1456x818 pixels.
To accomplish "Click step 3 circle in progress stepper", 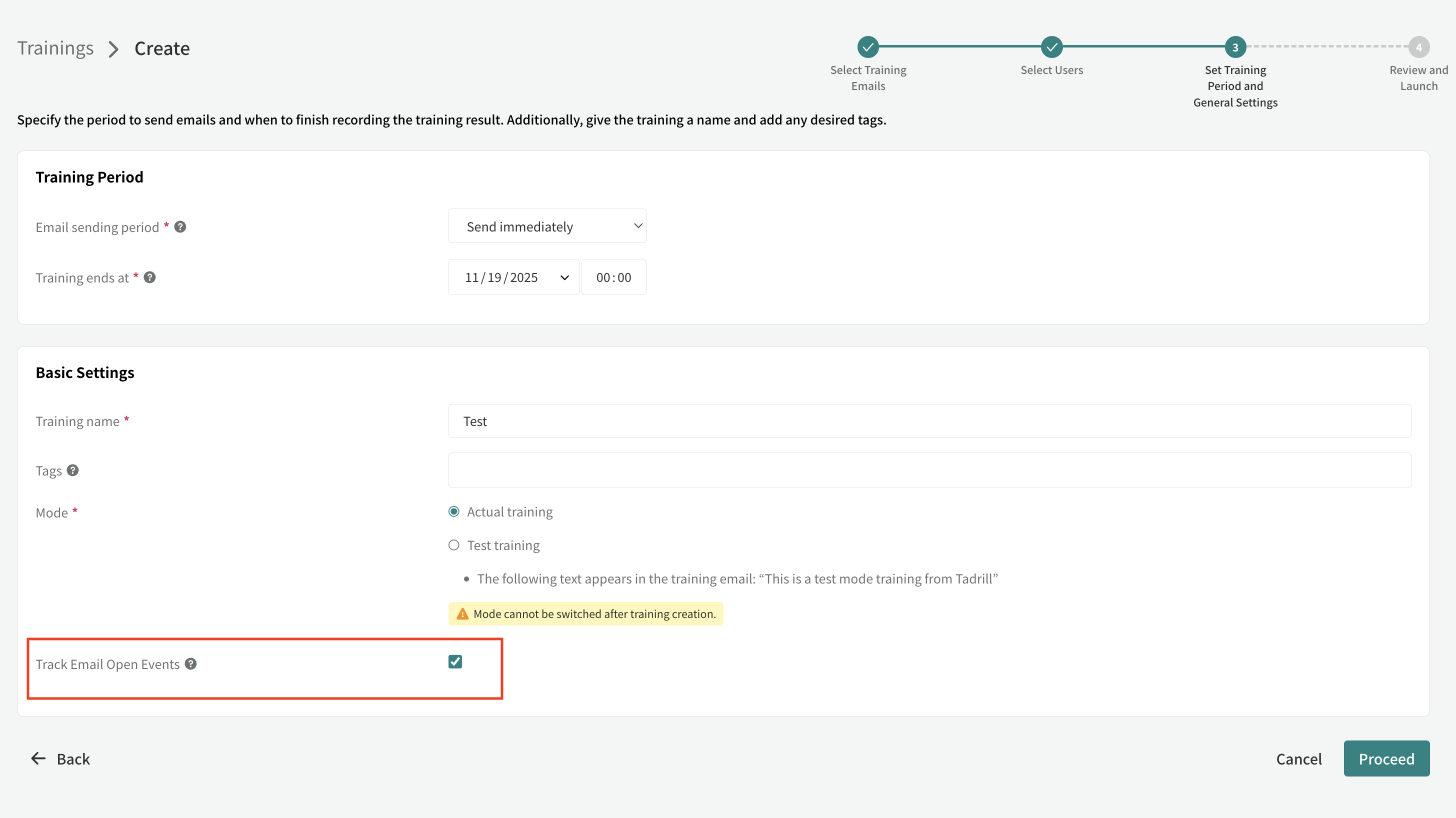I will tap(1235, 47).
